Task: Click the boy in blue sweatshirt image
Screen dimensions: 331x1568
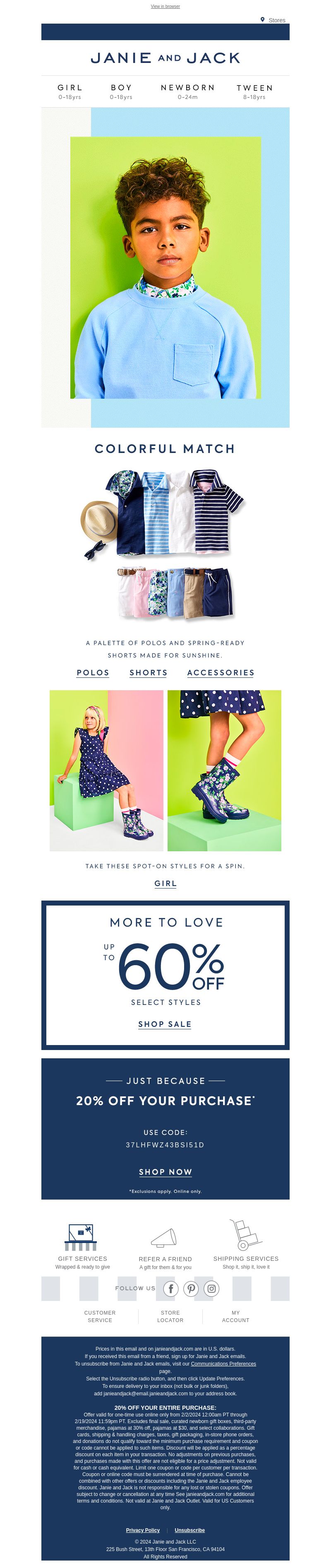Action: point(165,268)
